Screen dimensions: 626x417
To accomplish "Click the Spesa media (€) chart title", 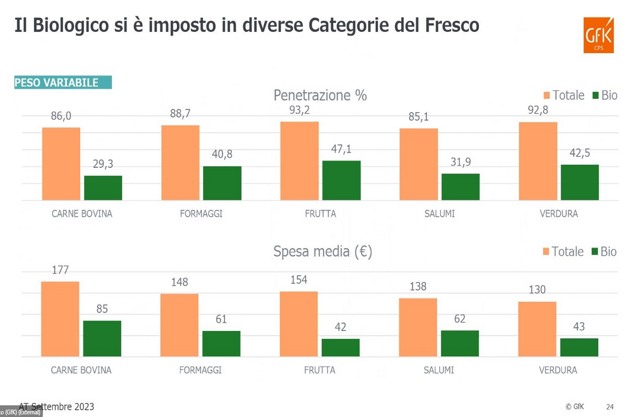I will tap(320, 252).
